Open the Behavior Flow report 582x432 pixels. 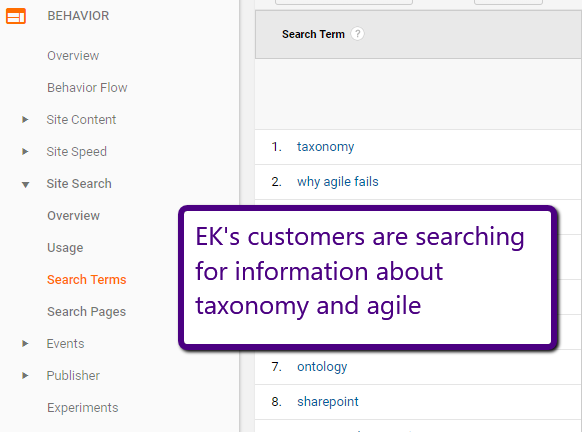pyautogui.click(x=87, y=88)
